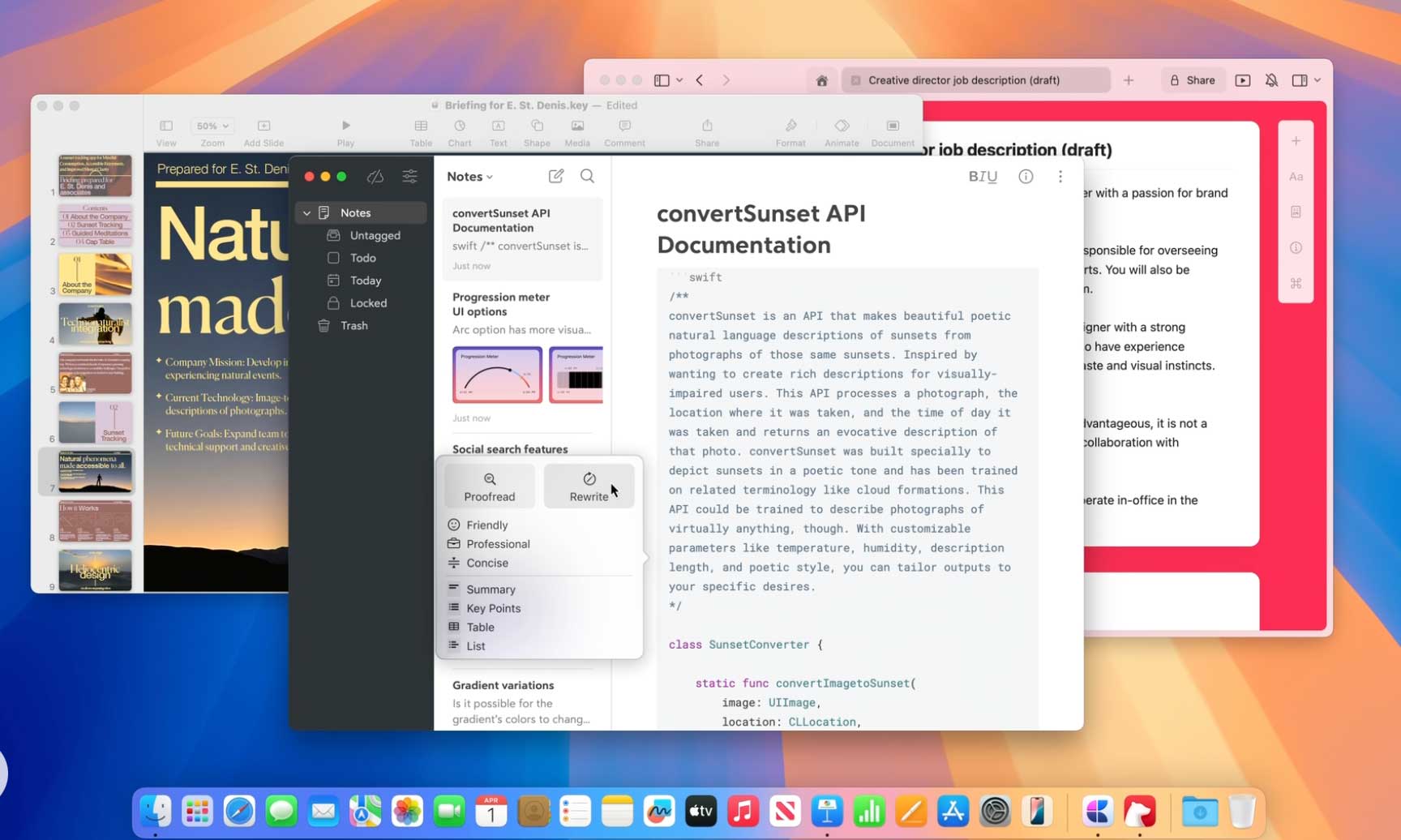Open the right panel layout dropdown chevron
The width and height of the screenshot is (1401, 840).
[1317, 80]
